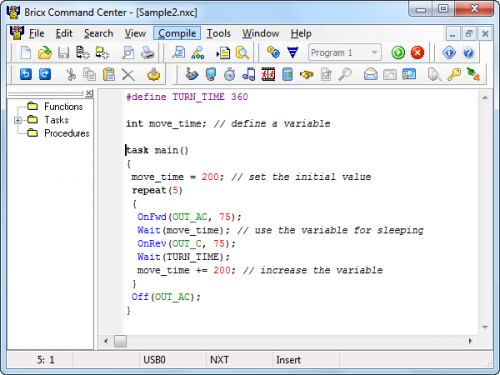Click the horizontal scroll right arrow
Viewport: 500px width, 375px height.
click(x=470, y=341)
